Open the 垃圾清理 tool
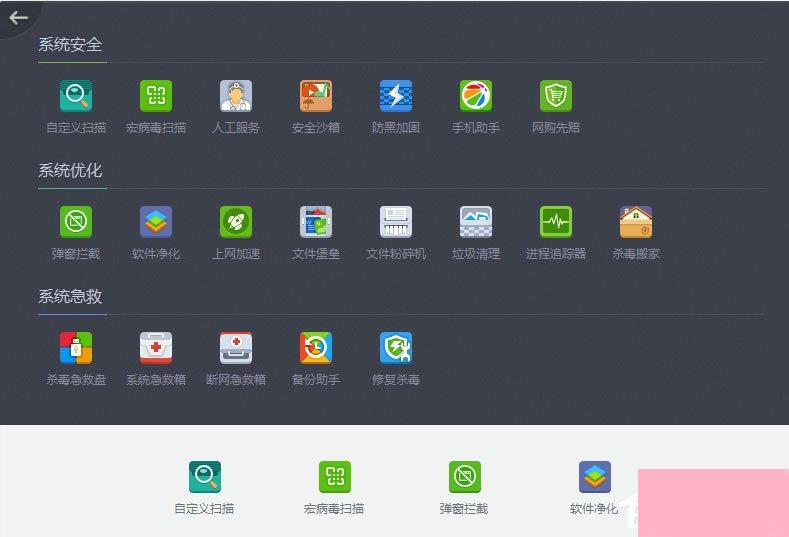The height and width of the screenshot is (537, 789). click(x=476, y=221)
